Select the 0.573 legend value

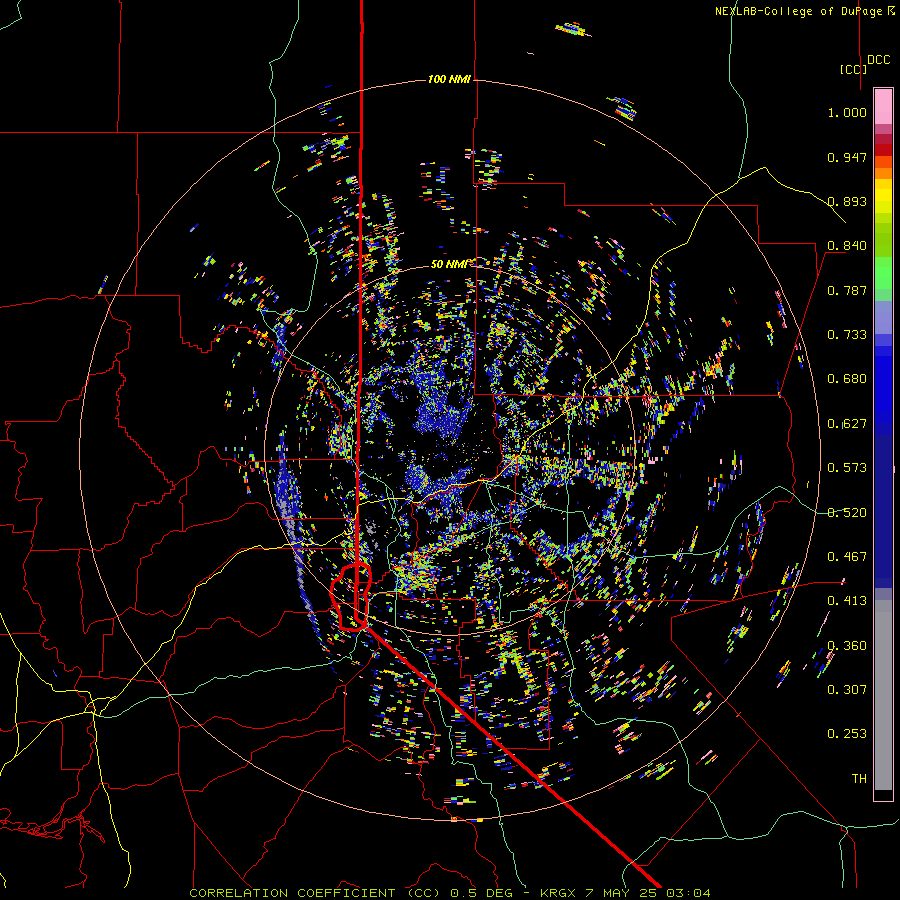(847, 468)
